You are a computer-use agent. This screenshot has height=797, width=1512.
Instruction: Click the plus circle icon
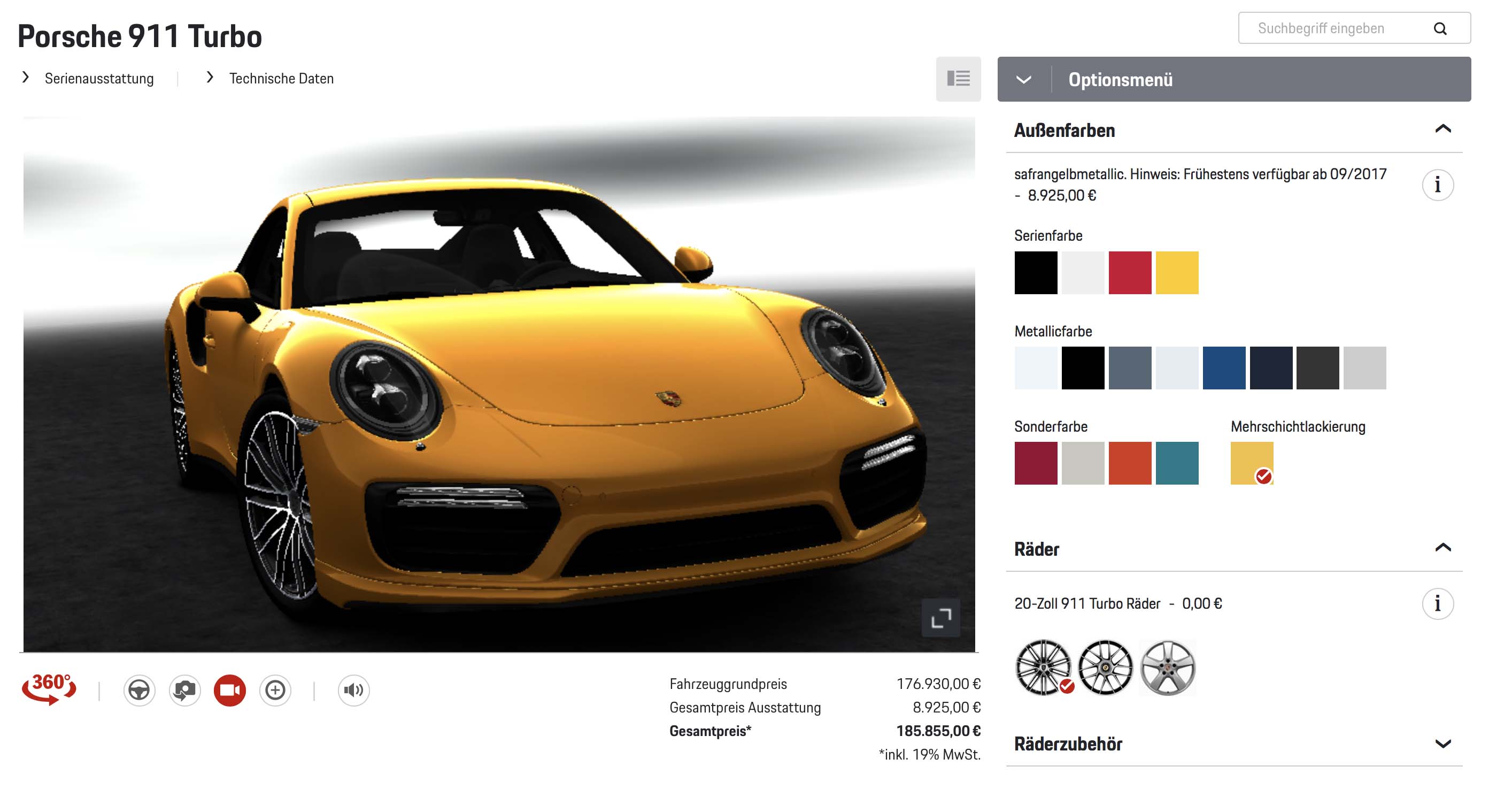pos(275,690)
